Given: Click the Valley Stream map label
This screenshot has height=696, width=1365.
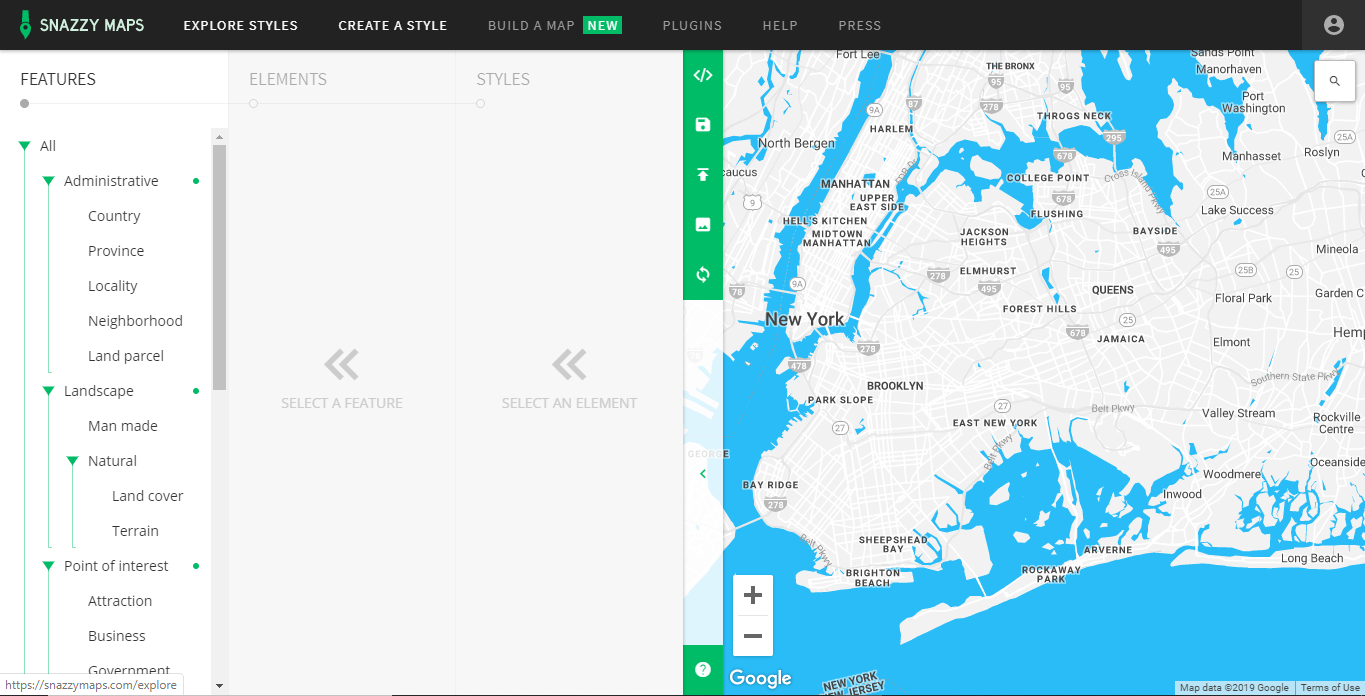Looking at the screenshot, I should click(1238, 413).
